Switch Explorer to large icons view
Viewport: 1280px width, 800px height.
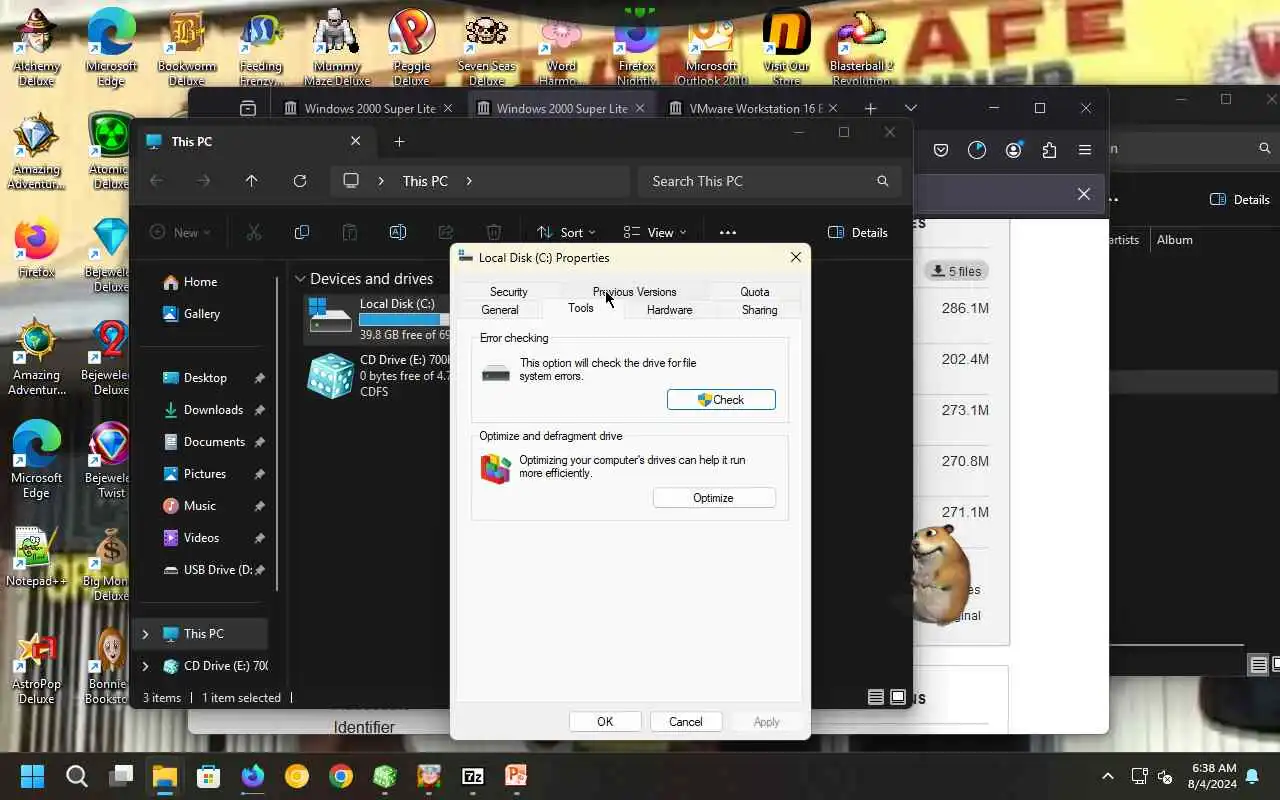(898, 697)
